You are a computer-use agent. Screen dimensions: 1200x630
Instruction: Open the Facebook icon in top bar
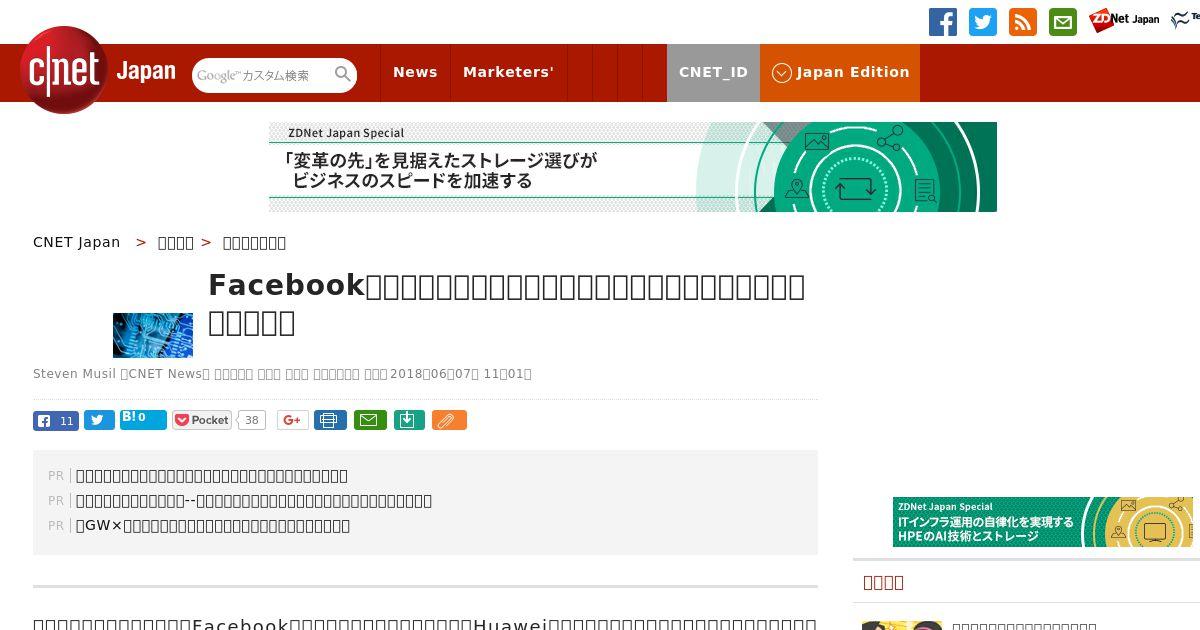tap(943, 22)
